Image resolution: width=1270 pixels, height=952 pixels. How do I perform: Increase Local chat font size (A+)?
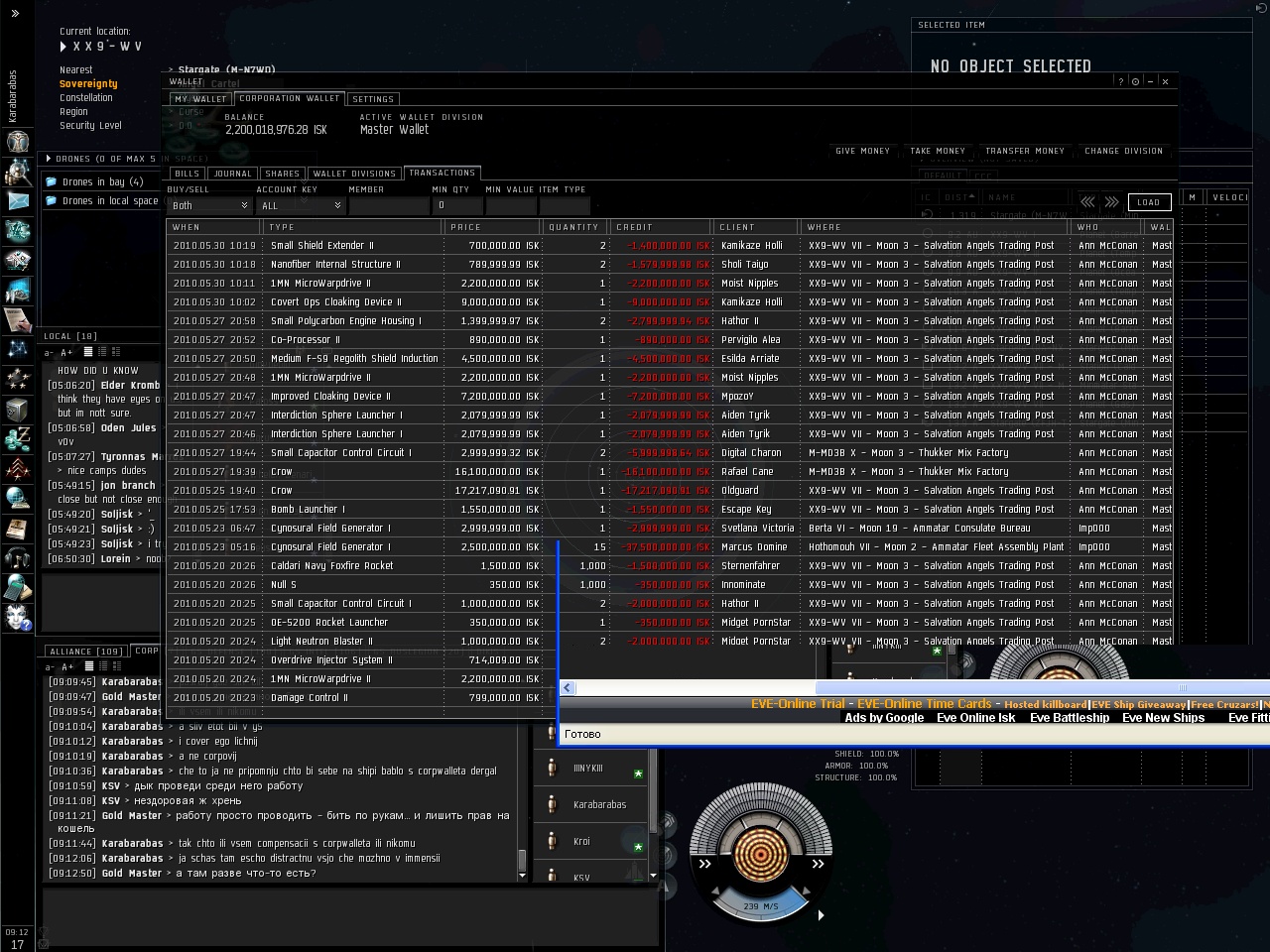(x=66, y=352)
